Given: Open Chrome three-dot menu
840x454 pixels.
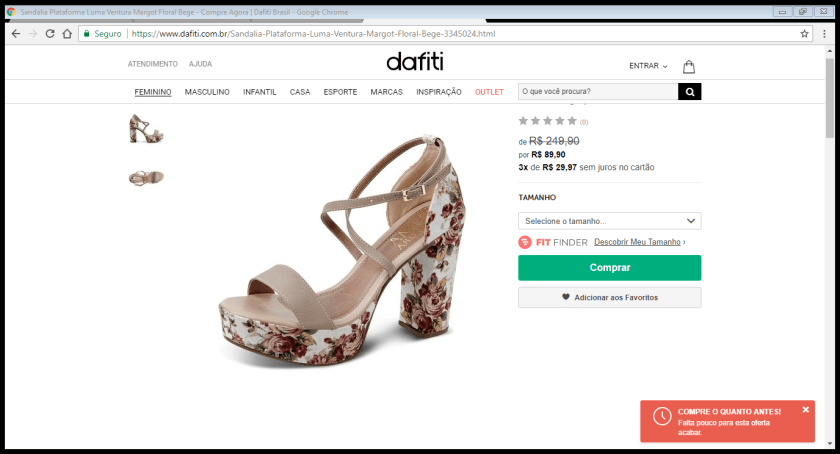Looking at the screenshot, I should [x=823, y=33].
